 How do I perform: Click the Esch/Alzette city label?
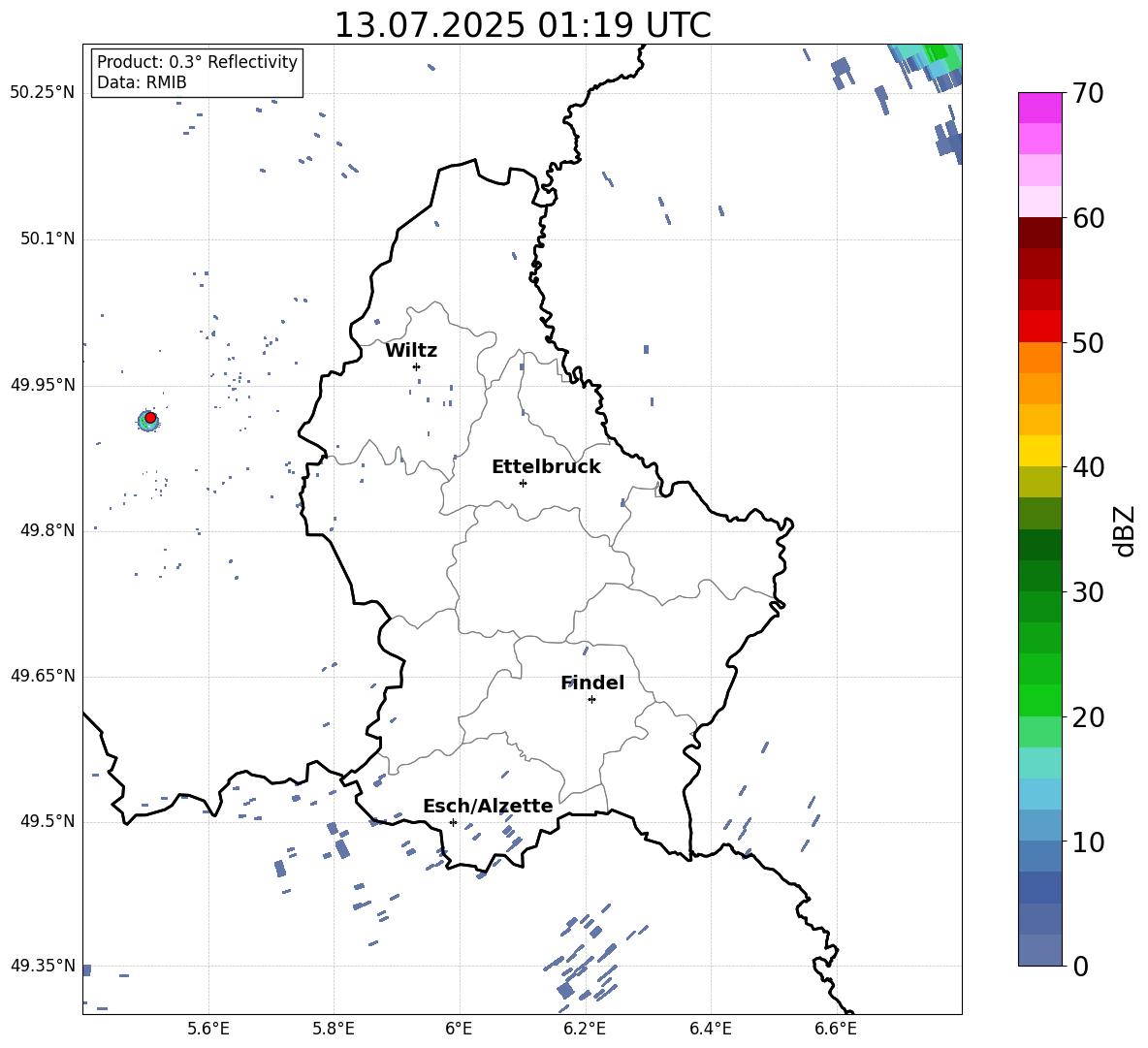click(x=489, y=806)
